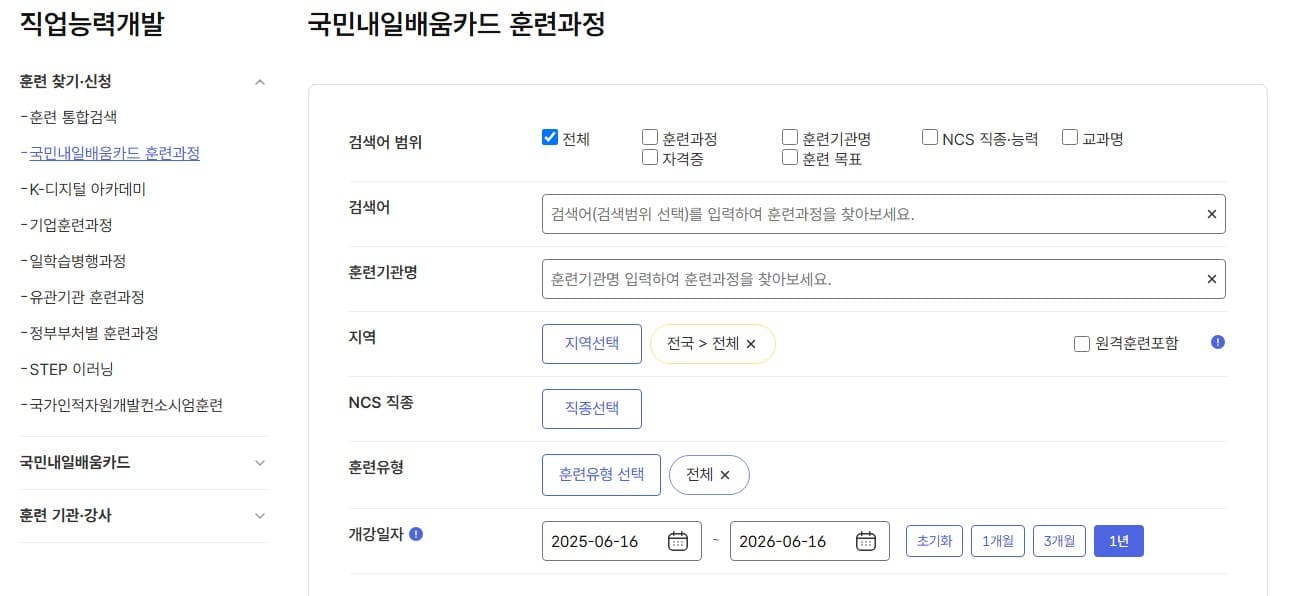This screenshot has width=1292, height=596.
Task: Check the 훈련과정 checkbox
Action: (650, 135)
